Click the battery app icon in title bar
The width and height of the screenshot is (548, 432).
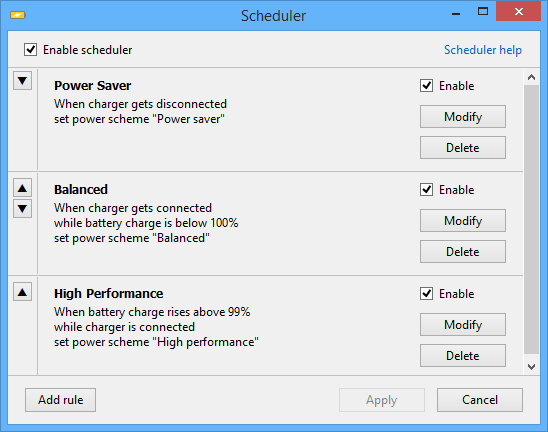pos(18,15)
